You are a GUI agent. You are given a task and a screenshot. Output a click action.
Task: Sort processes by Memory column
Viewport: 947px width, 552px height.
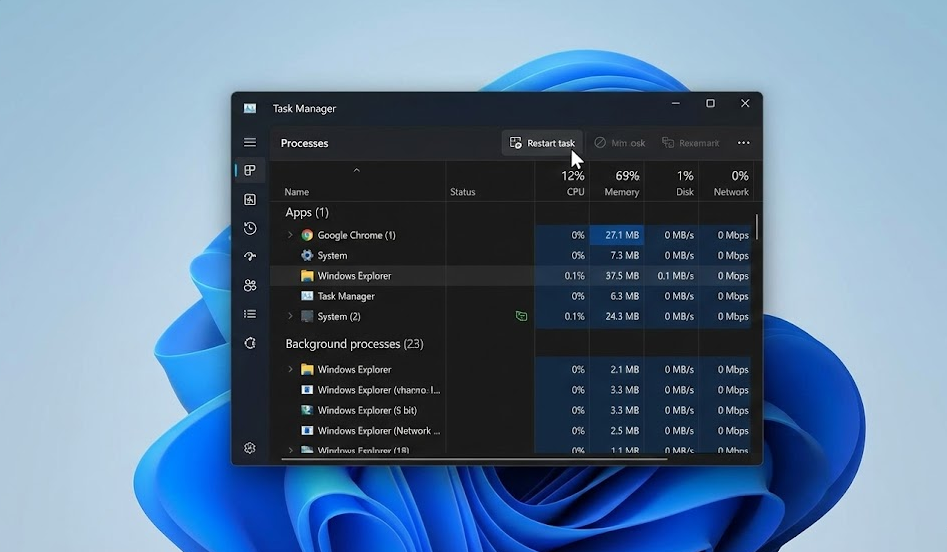[617, 183]
